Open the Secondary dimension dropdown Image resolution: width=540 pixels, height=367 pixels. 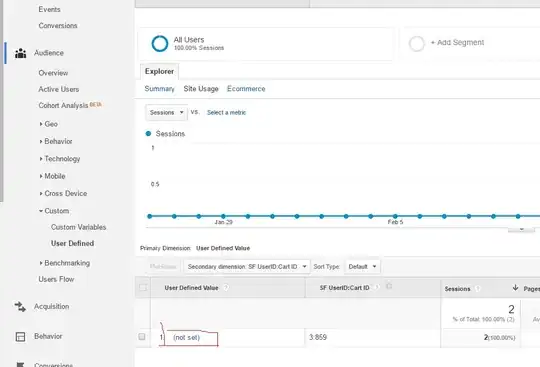(x=247, y=266)
